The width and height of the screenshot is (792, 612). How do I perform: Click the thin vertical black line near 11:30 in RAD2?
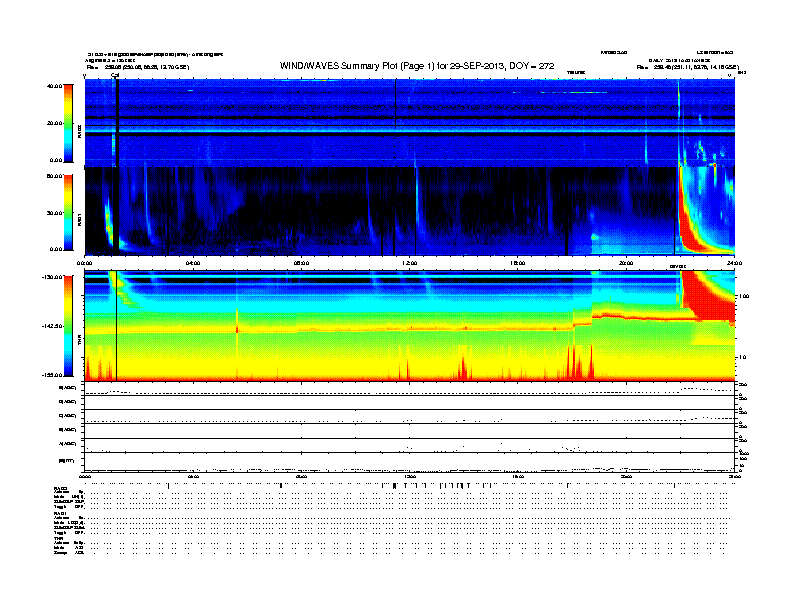coord(395,103)
